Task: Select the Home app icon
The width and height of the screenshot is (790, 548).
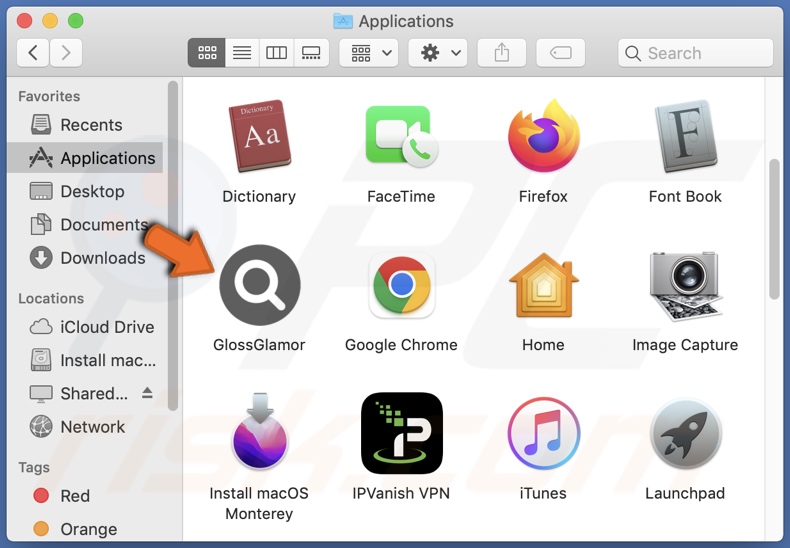Action: [544, 285]
